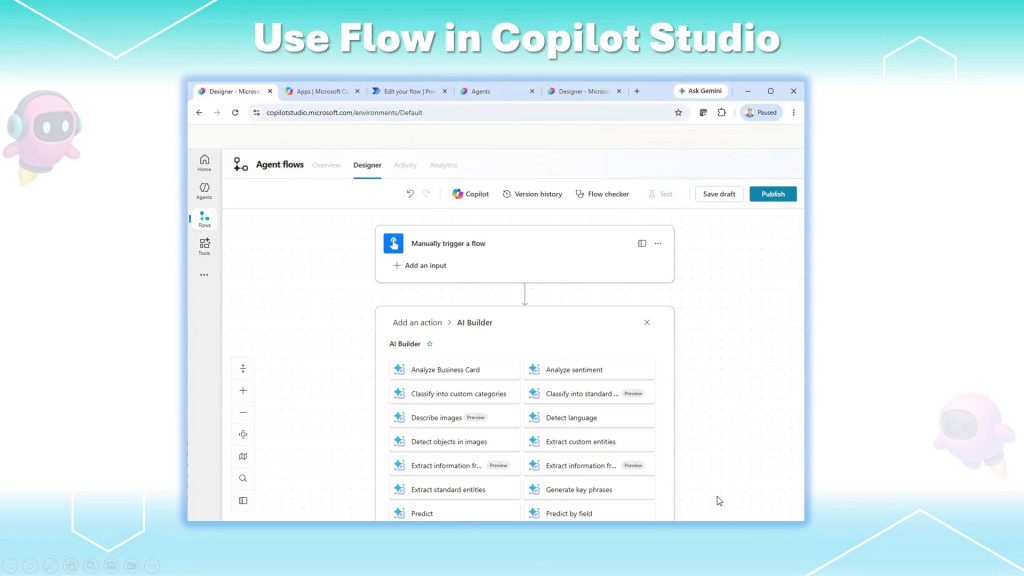Fit the flow to the canvas view

click(243, 434)
